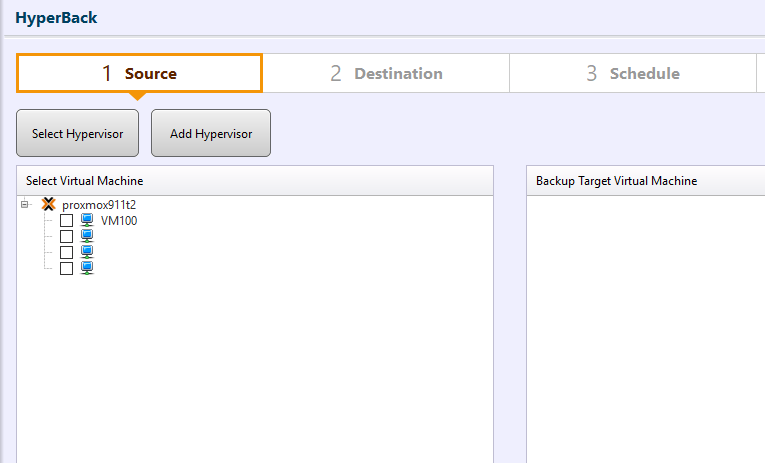Select the proxmox911t2 host label
Image resolution: width=765 pixels, height=463 pixels.
pyautogui.click(x=99, y=205)
